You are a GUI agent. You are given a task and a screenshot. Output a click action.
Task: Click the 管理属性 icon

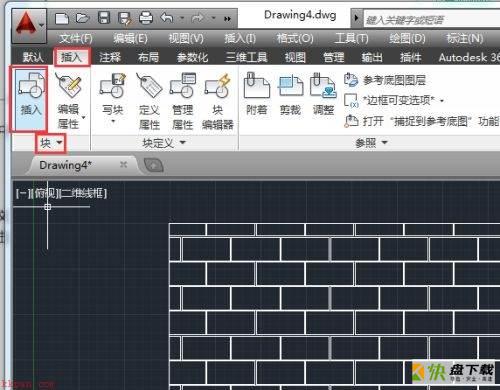[183, 86]
